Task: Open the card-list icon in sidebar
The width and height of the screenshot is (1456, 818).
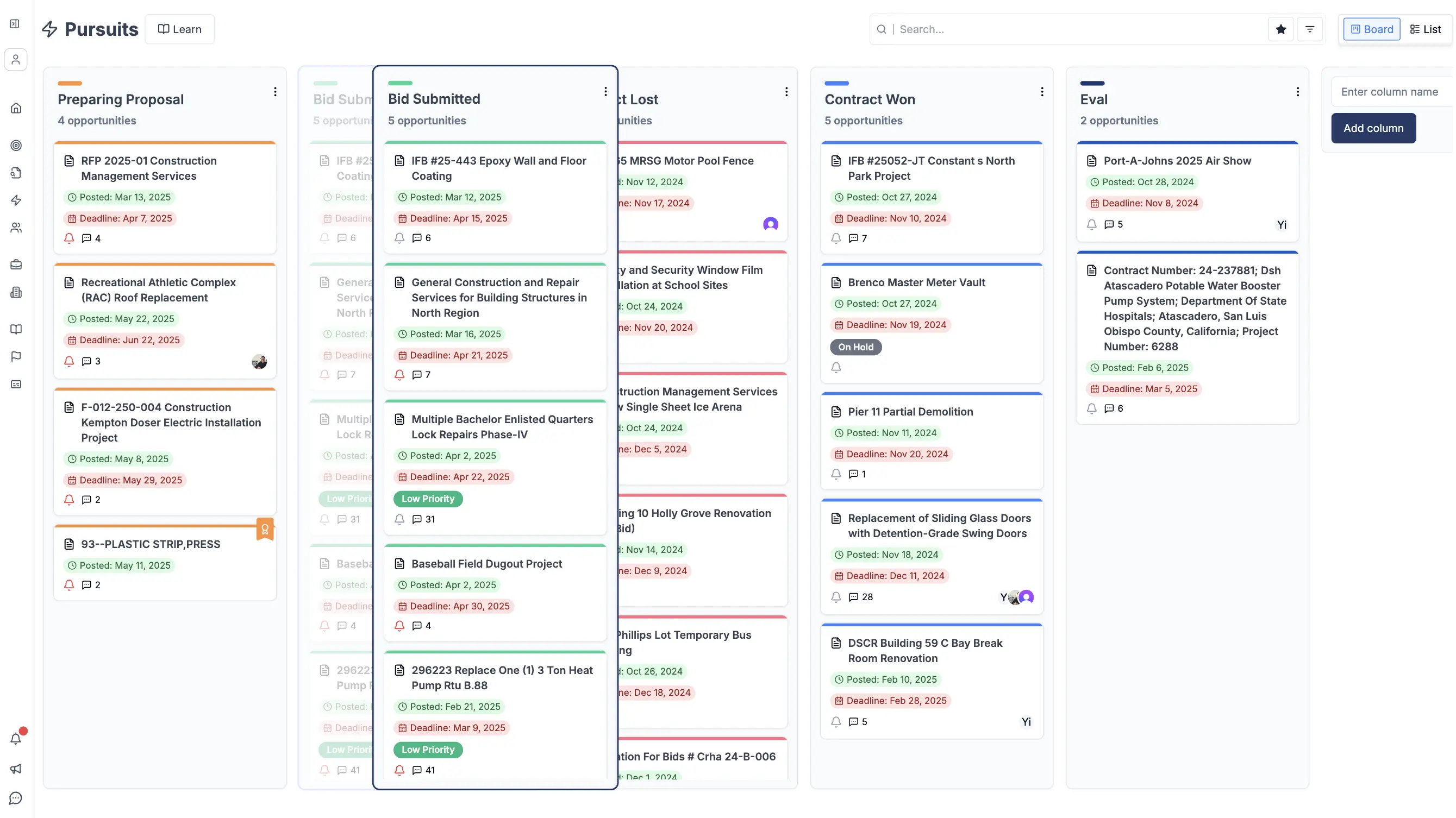Action: (x=16, y=384)
